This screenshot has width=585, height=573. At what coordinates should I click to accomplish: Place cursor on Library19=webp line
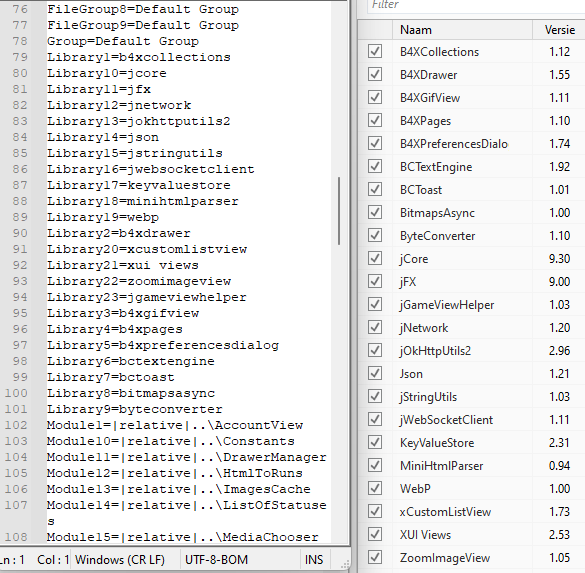point(103,217)
